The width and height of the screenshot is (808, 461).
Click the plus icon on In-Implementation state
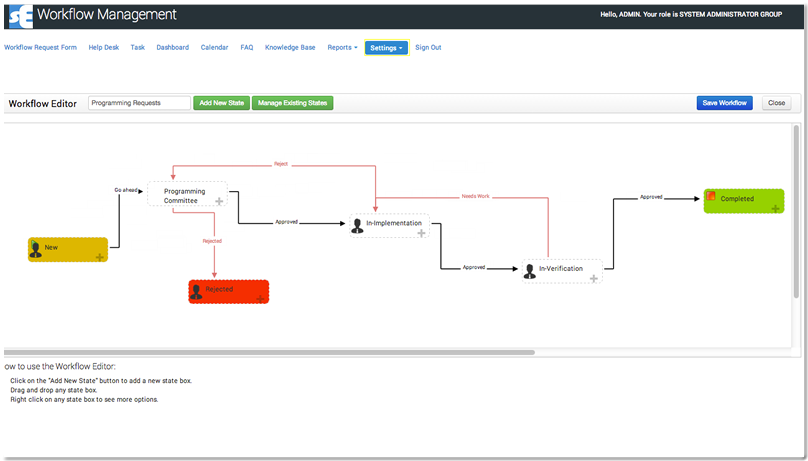421,233
